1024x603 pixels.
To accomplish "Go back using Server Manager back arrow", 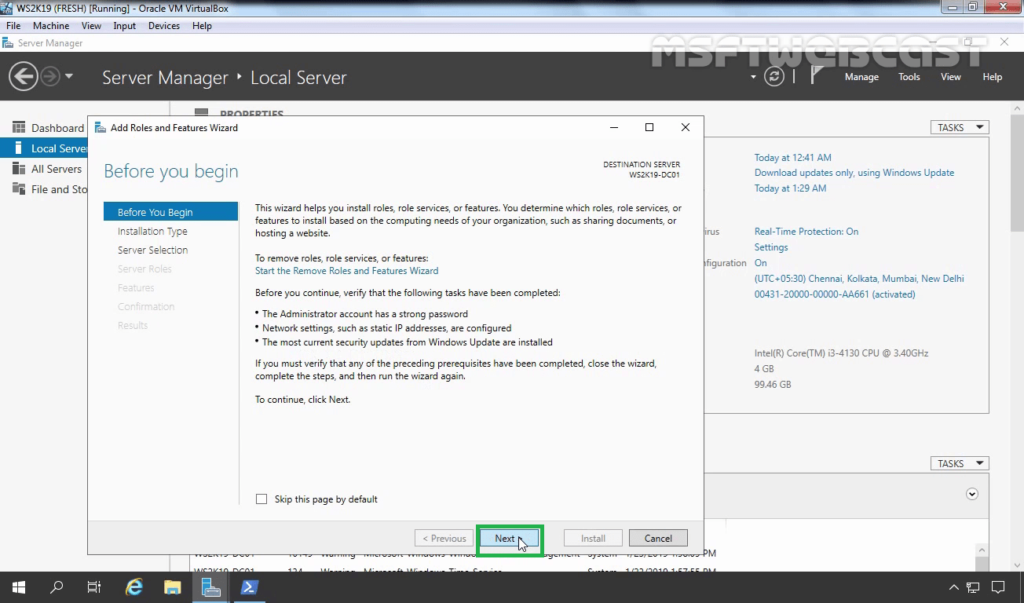I will [23, 76].
